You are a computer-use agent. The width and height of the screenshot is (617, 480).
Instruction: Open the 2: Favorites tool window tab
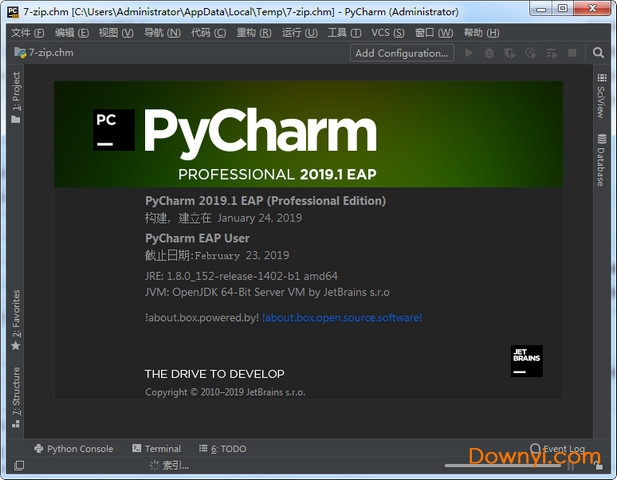tap(16, 319)
